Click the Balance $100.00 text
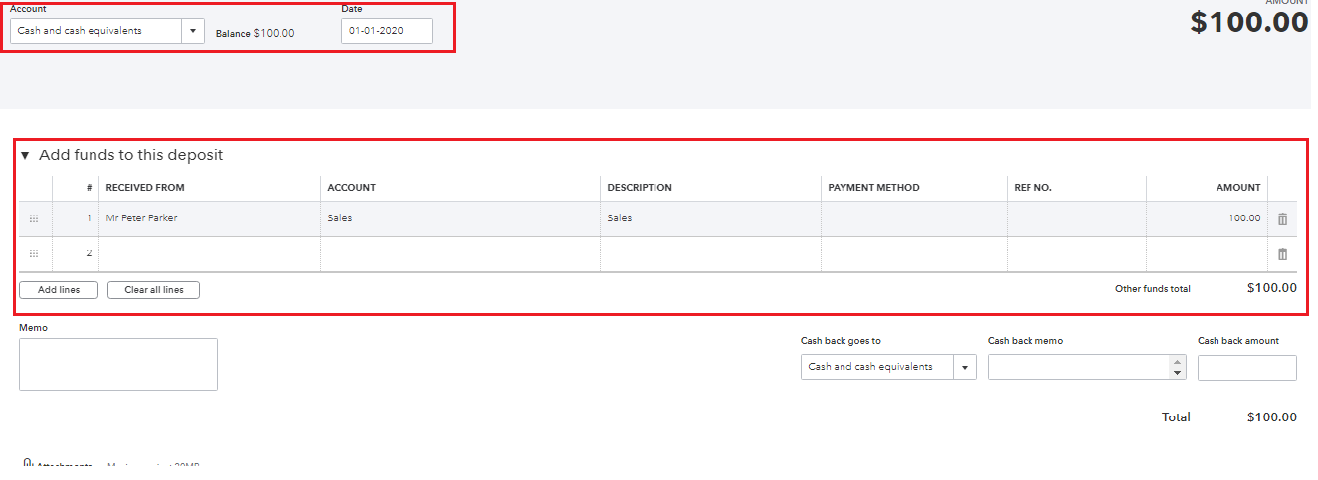The width and height of the screenshot is (1318, 480). coord(255,34)
